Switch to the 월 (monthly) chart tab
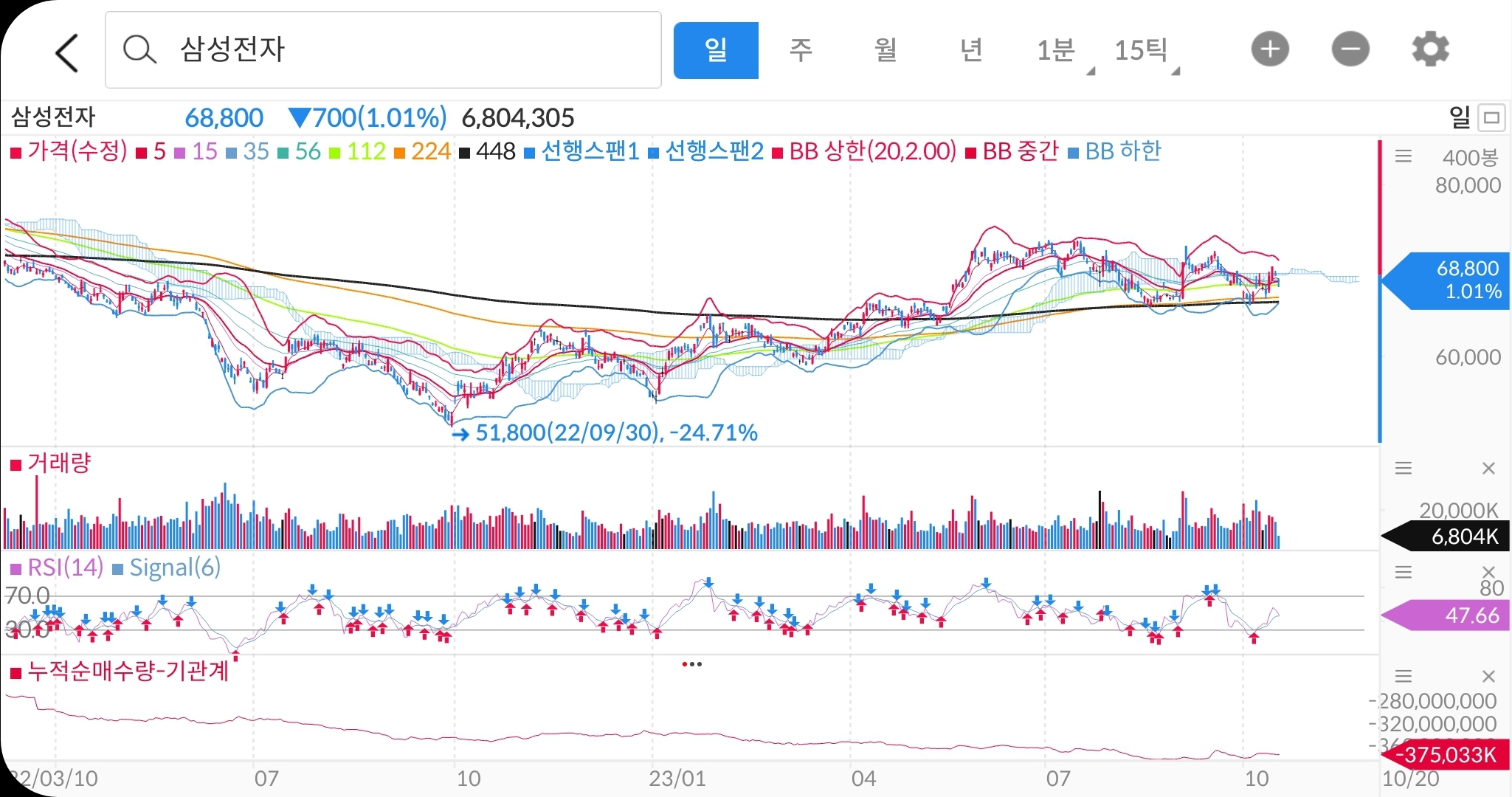Viewport: 1512px width, 797px height. coord(886,50)
